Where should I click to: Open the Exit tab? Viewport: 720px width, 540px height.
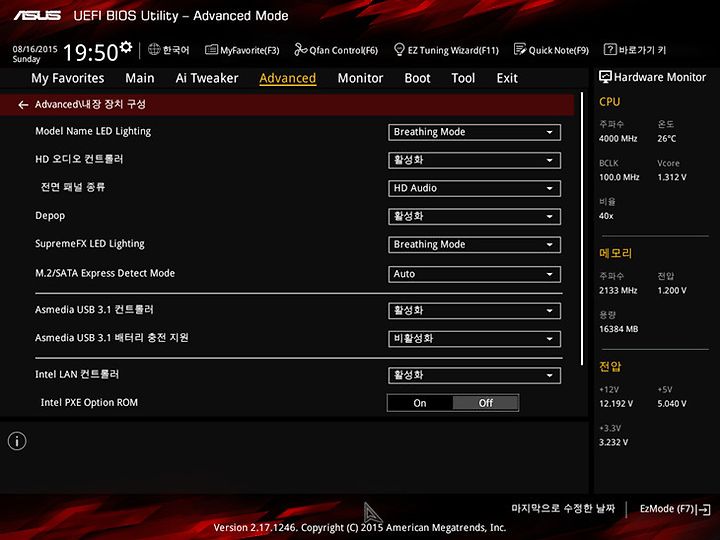[x=507, y=78]
